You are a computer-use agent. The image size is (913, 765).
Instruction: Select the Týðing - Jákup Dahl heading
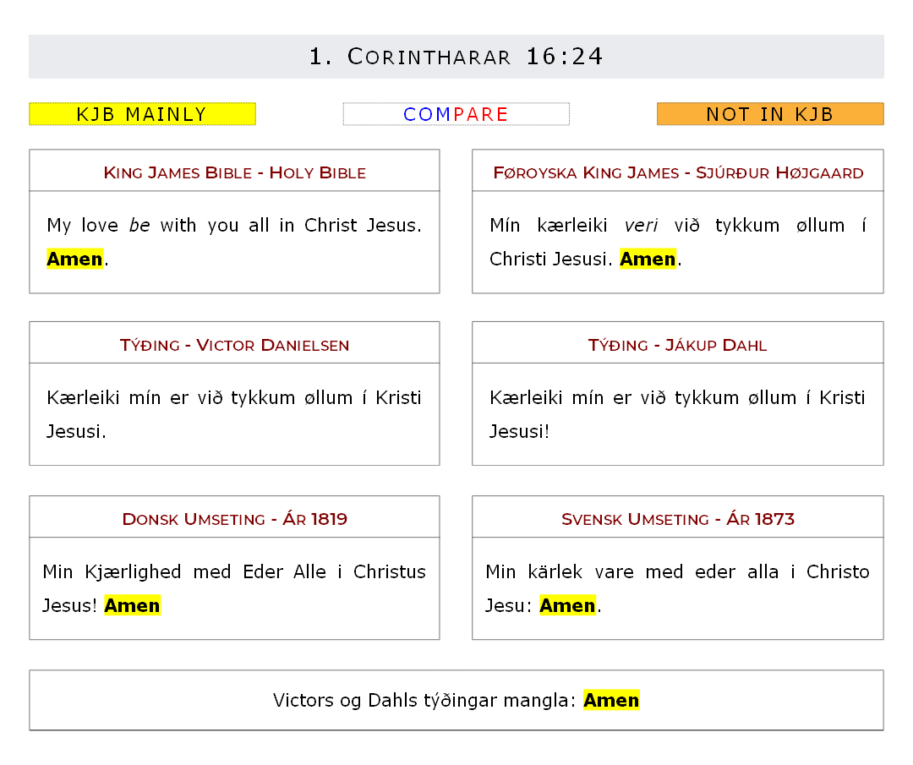coord(678,345)
